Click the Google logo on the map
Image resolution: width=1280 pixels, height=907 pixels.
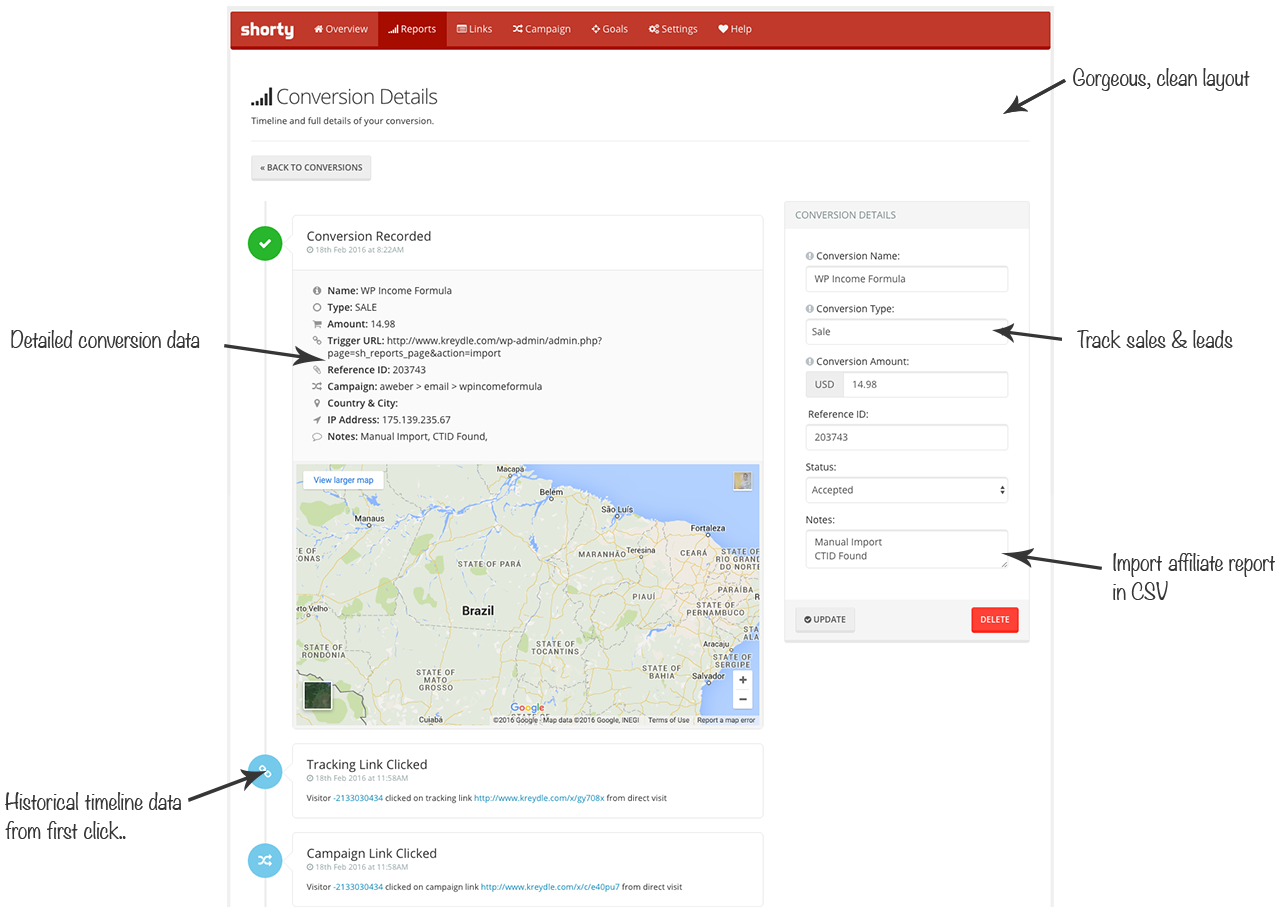527,708
